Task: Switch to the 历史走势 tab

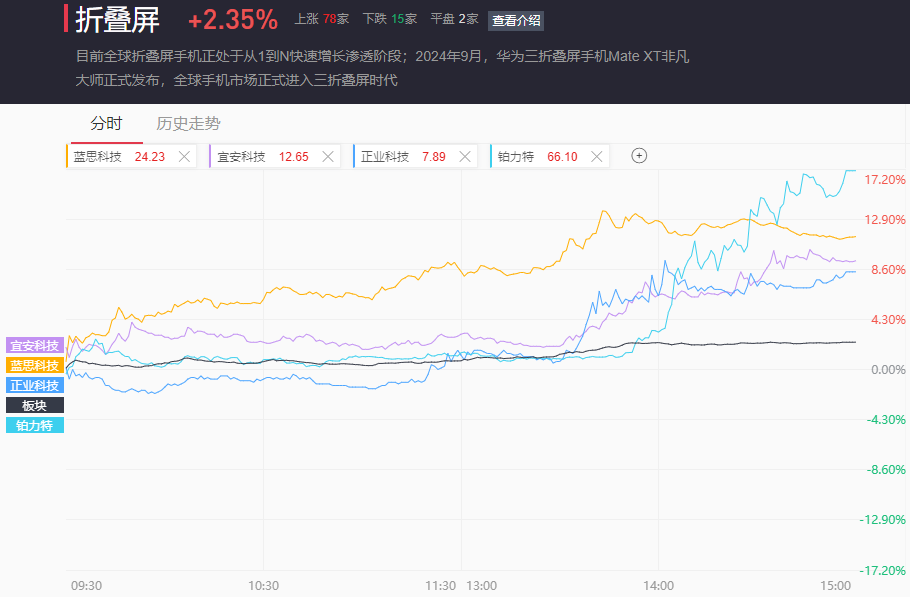Action: [x=188, y=124]
